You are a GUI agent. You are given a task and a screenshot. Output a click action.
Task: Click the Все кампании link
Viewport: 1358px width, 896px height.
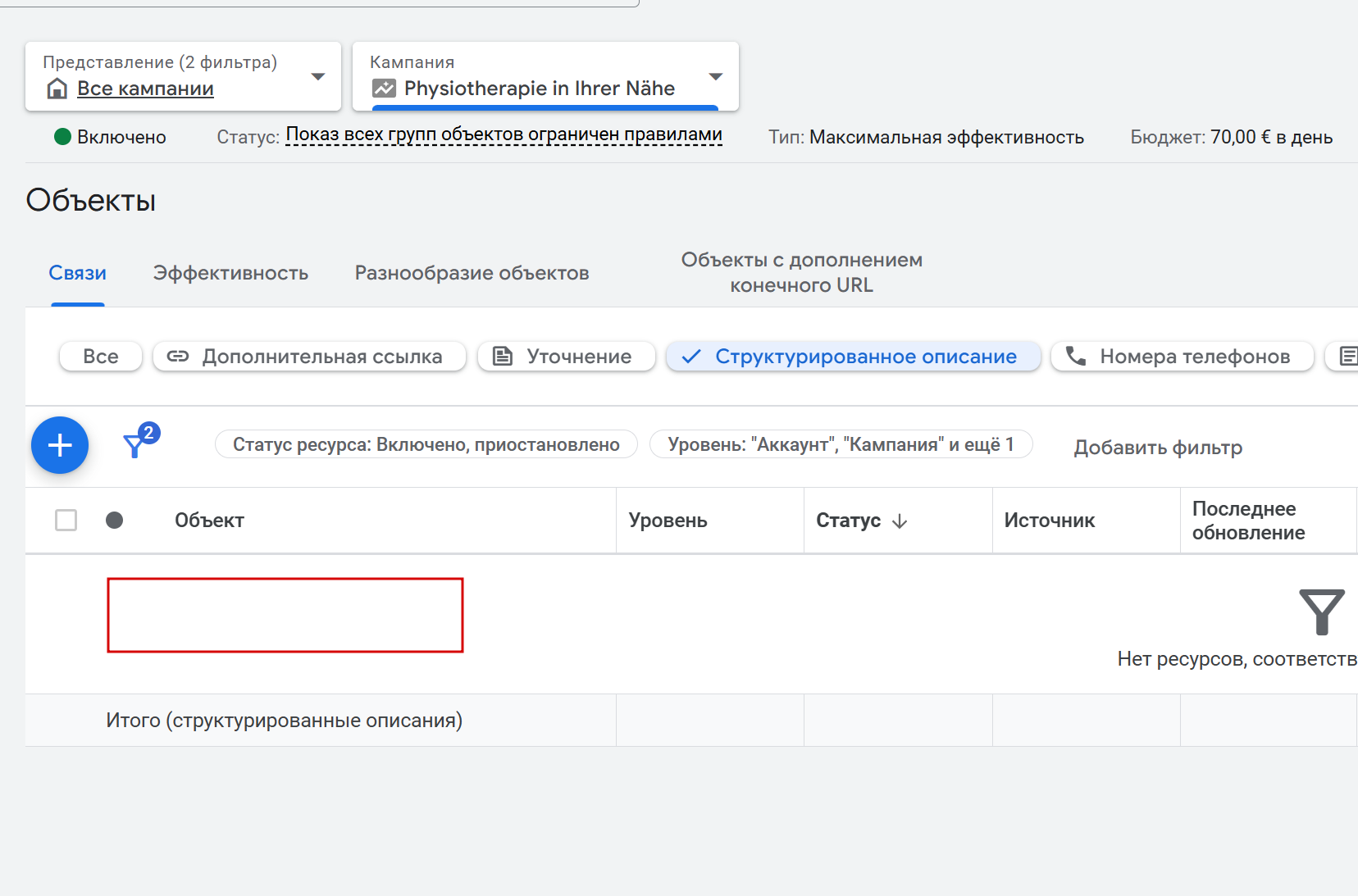click(145, 89)
